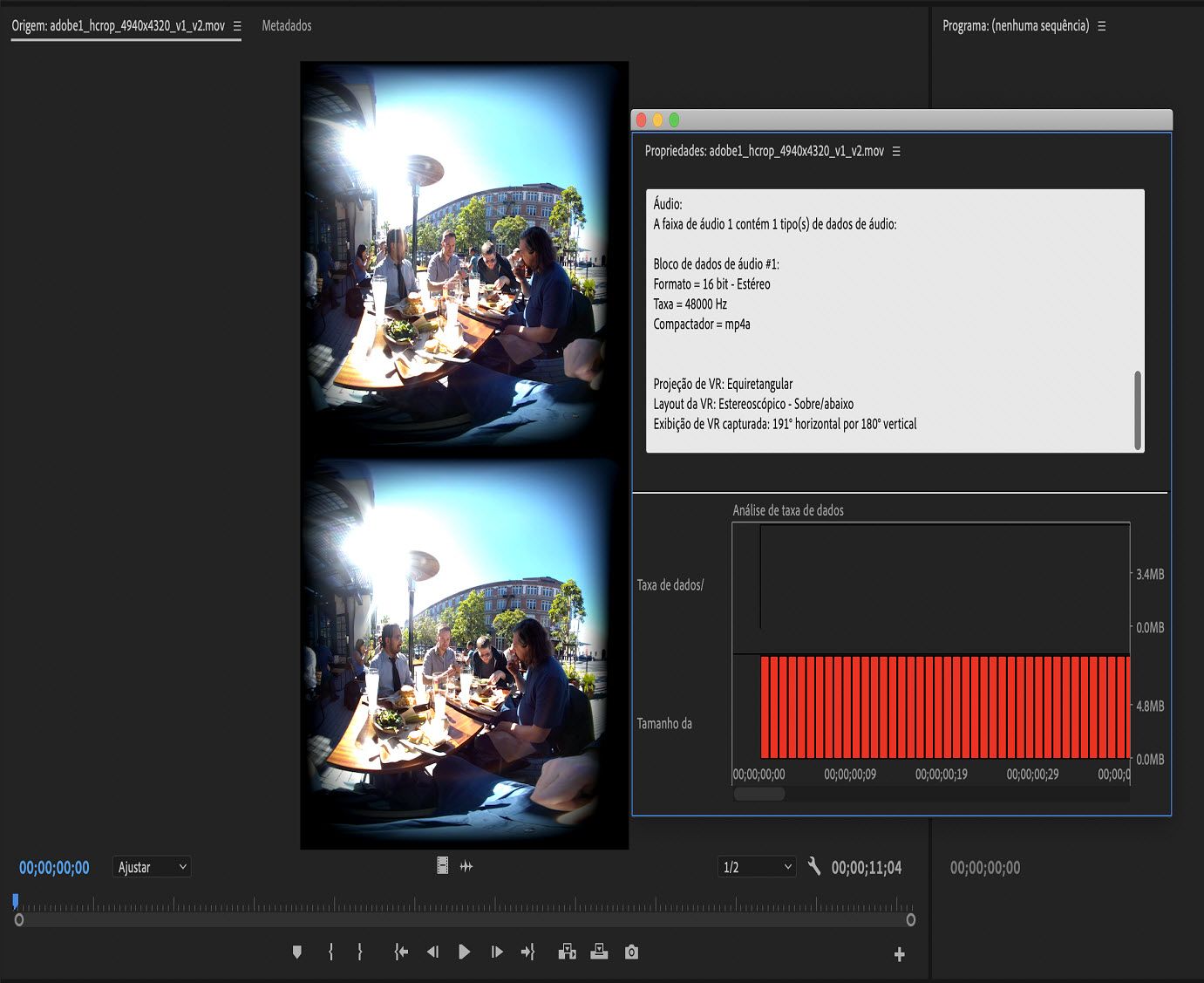This screenshot has height=983, width=1204.
Task: Start playback of the clip
Action: coord(464,952)
